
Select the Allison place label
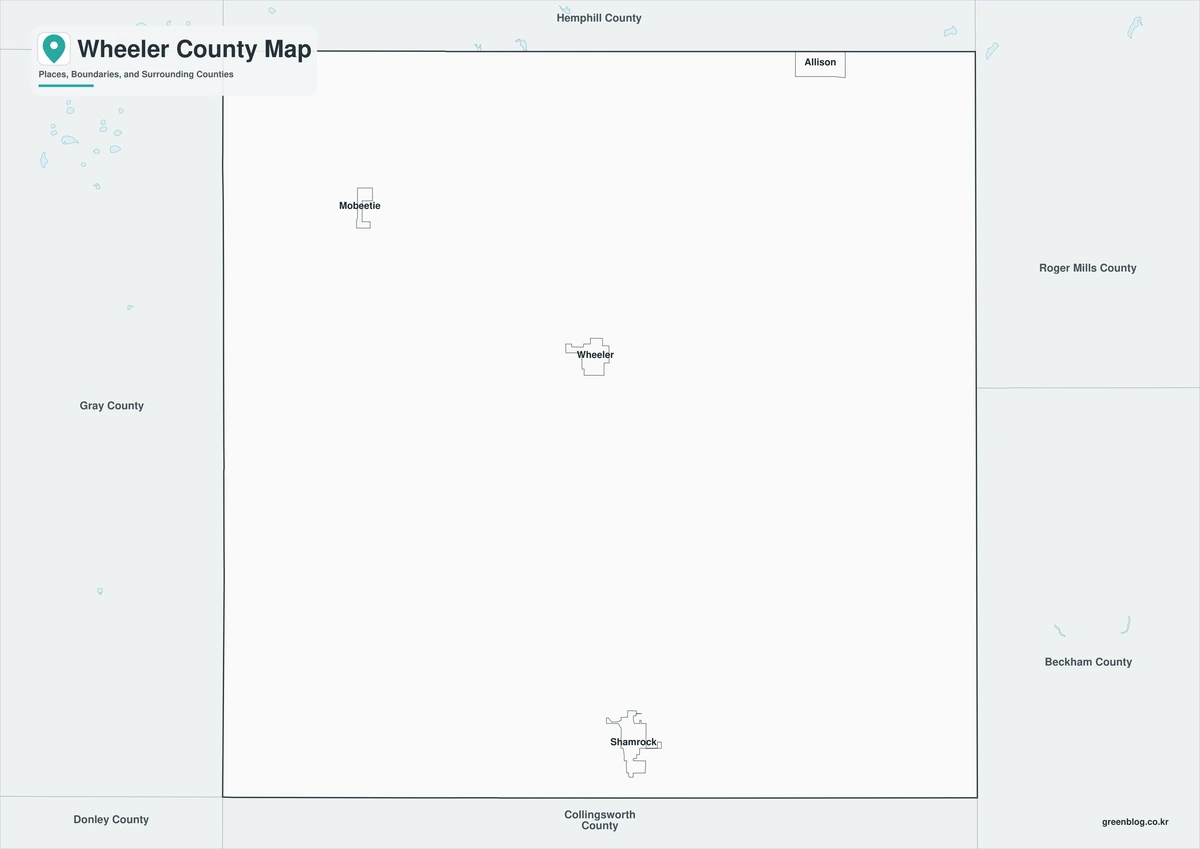820,62
